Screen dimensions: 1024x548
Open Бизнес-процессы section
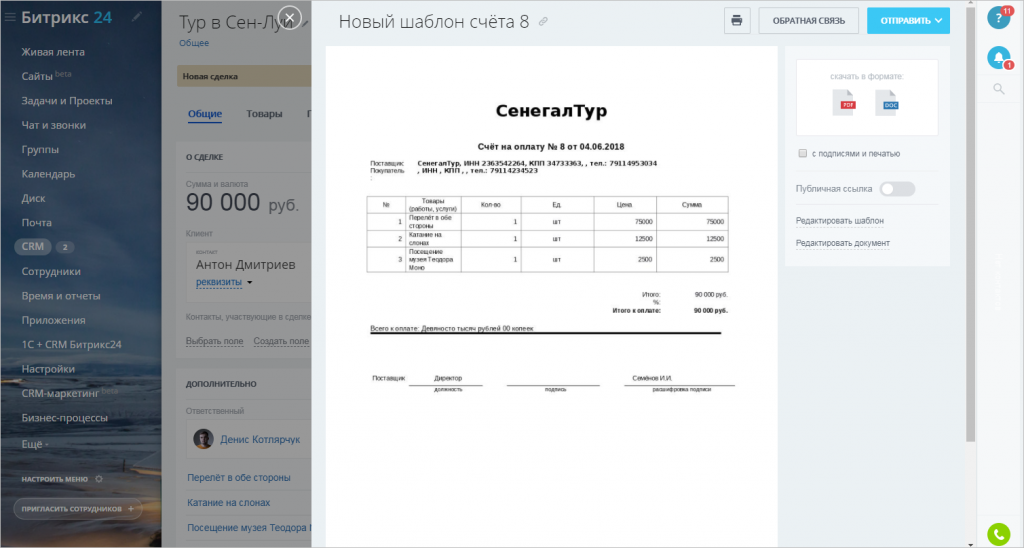(x=65, y=418)
